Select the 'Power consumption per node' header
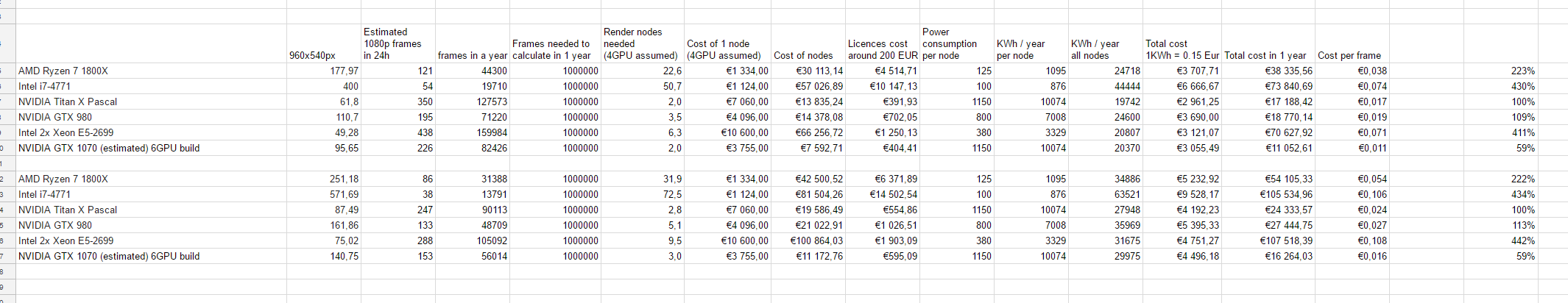Viewport: 1568px width, 303px height. 956,43
